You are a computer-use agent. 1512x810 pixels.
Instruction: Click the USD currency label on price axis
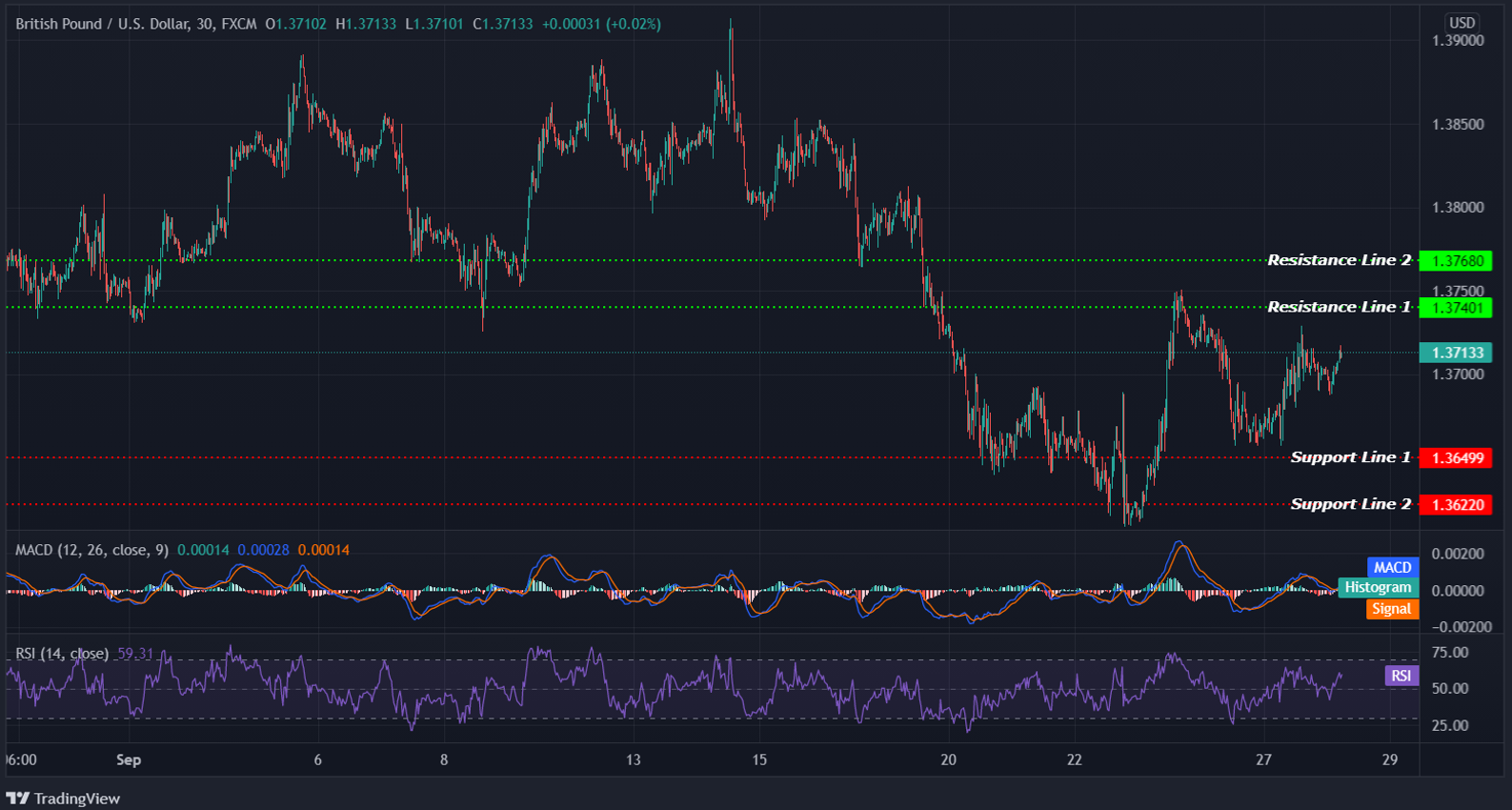click(x=1462, y=23)
